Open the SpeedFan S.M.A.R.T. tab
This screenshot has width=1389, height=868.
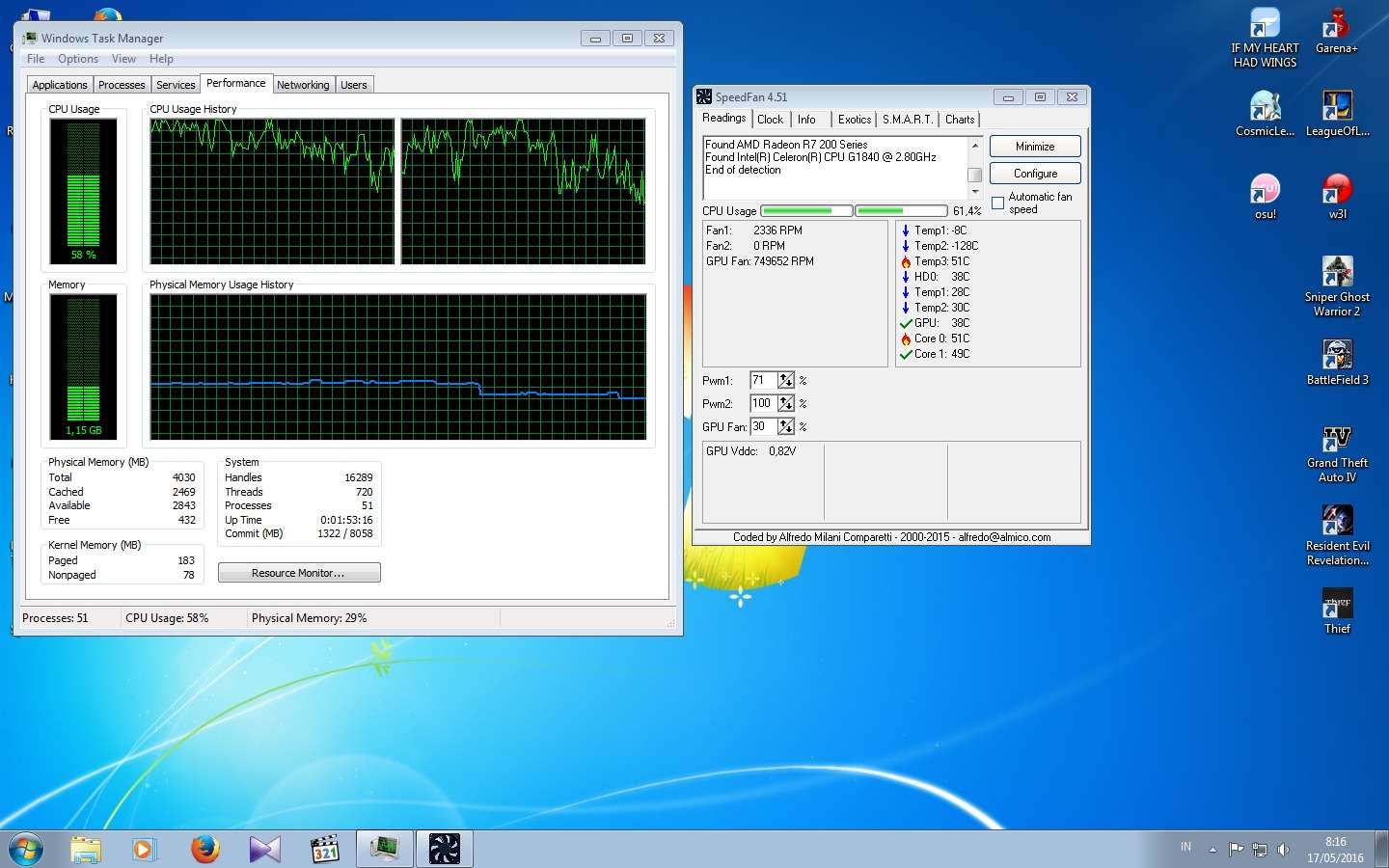click(908, 120)
